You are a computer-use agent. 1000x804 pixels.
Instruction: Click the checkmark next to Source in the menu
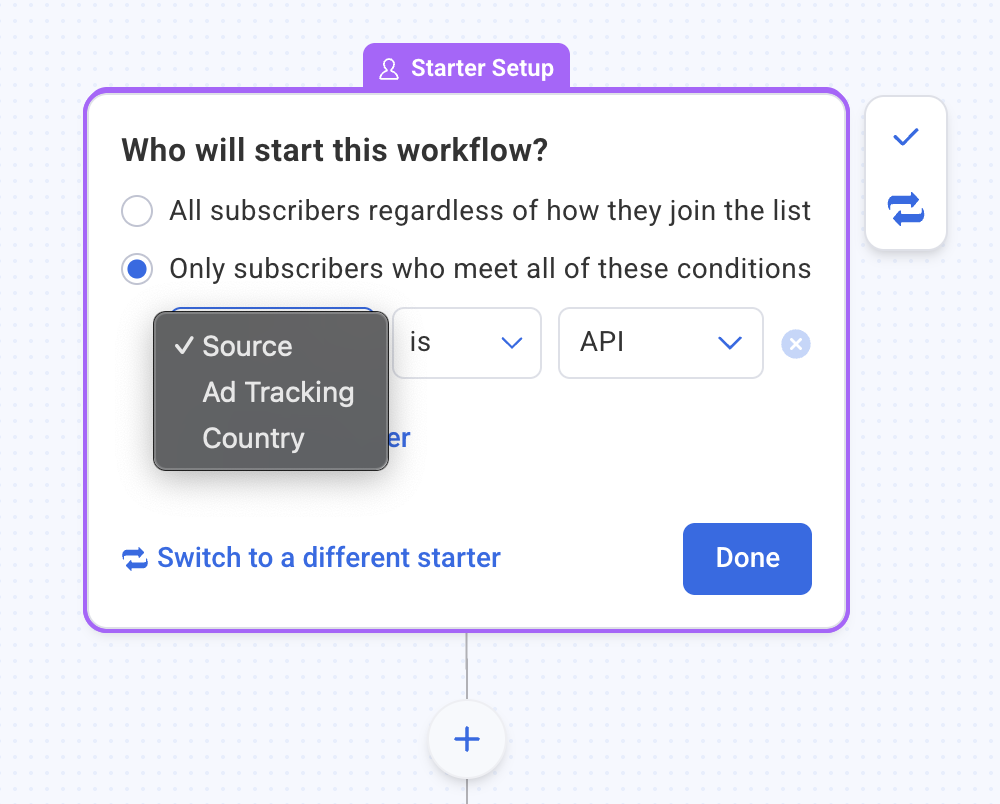183,346
